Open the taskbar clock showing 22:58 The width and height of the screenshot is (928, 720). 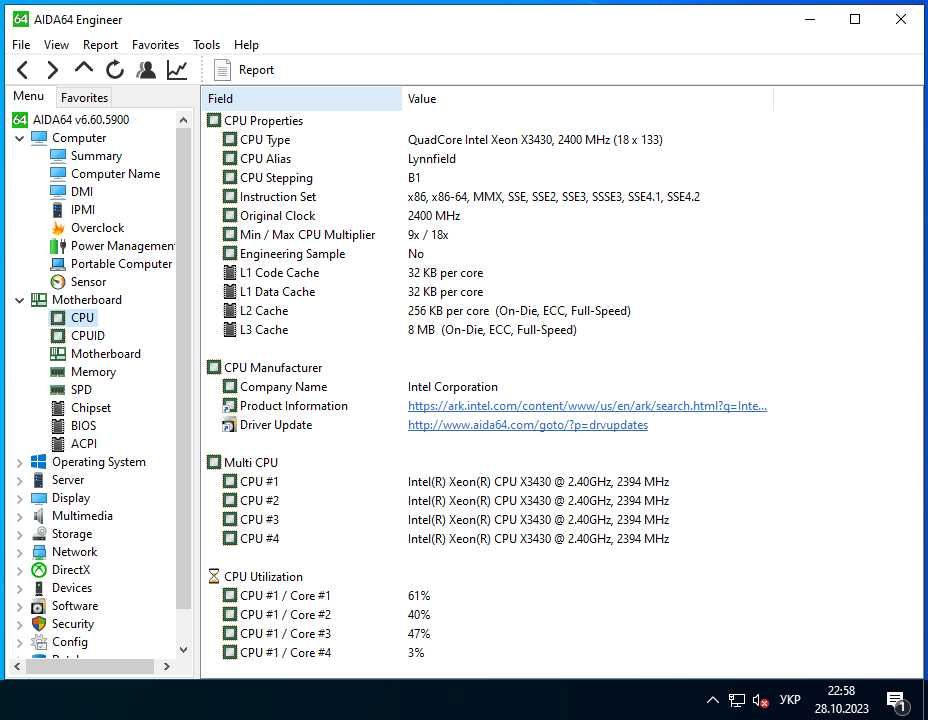pyautogui.click(x=841, y=700)
